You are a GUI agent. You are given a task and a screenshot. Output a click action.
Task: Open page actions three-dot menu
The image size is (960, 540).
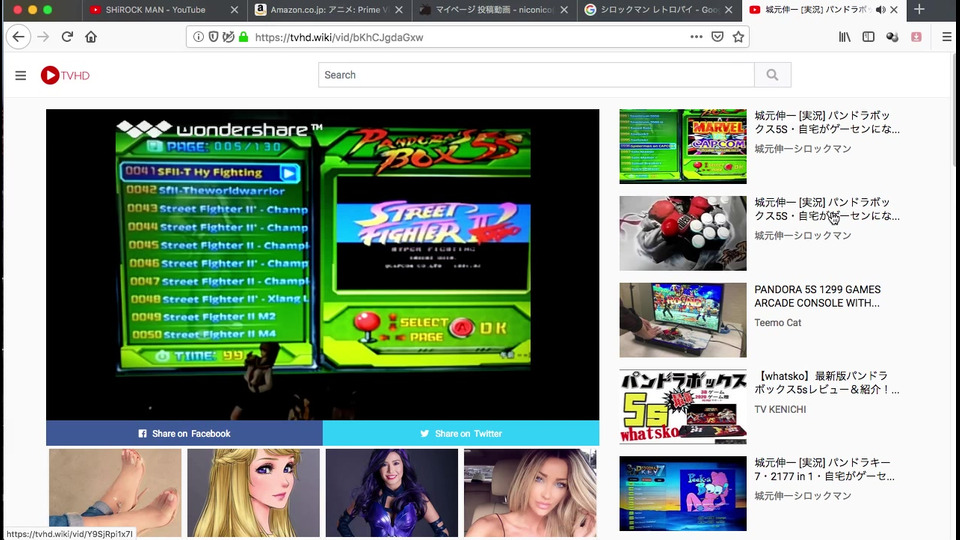tap(696, 37)
